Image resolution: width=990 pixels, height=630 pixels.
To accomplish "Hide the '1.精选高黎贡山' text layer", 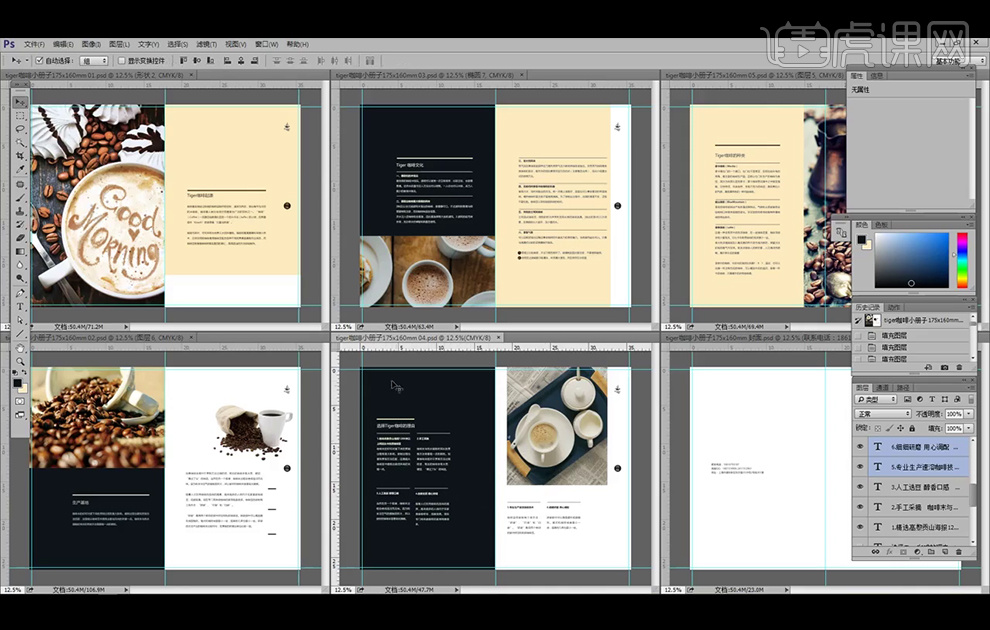I will [x=860, y=527].
